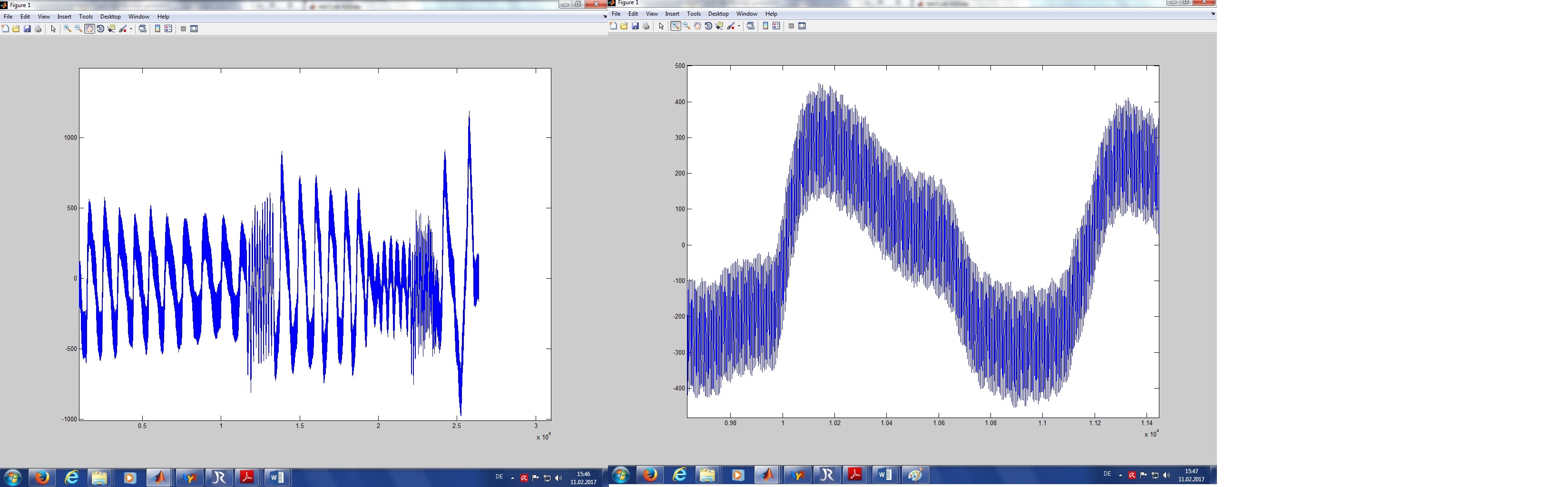Show hidden tray icons arrow in left taskbar
Image resolution: width=1568 pixels, height=487 pixels.
tap(512, 478)
